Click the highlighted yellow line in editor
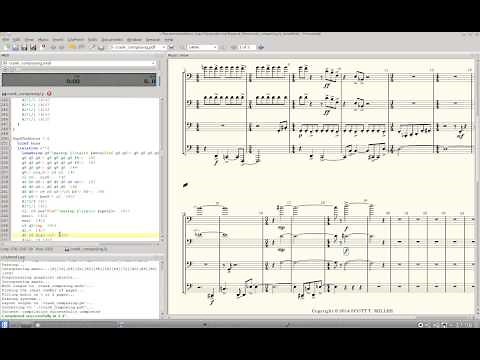 coord(86,235)
